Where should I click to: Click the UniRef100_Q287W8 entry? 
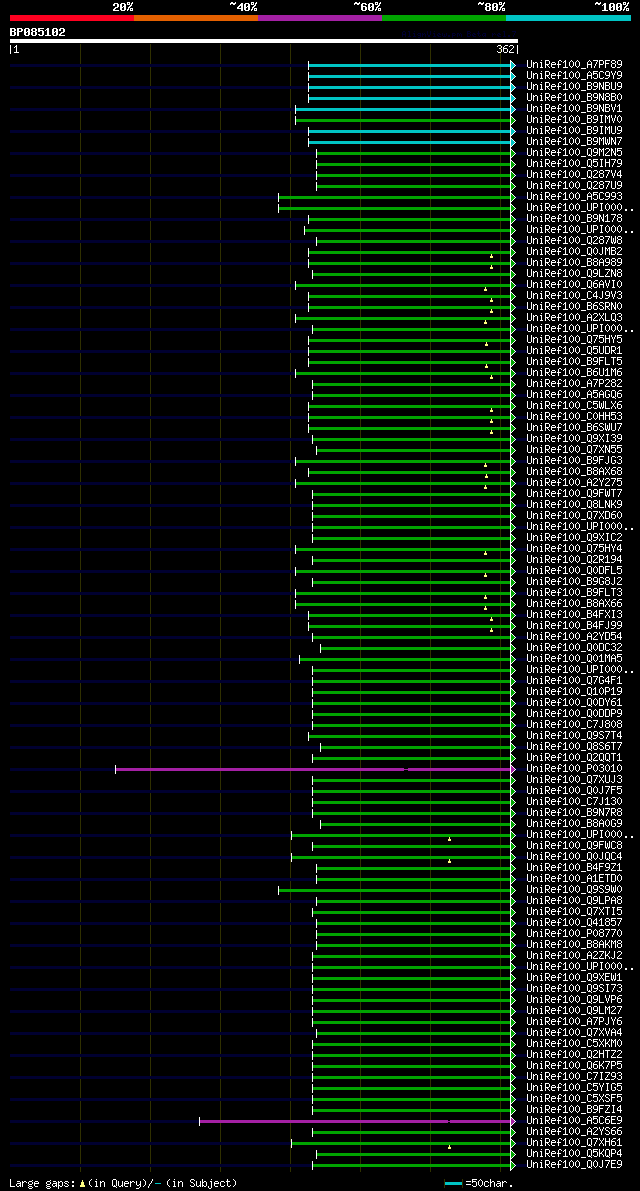click(x=574, y=241)
